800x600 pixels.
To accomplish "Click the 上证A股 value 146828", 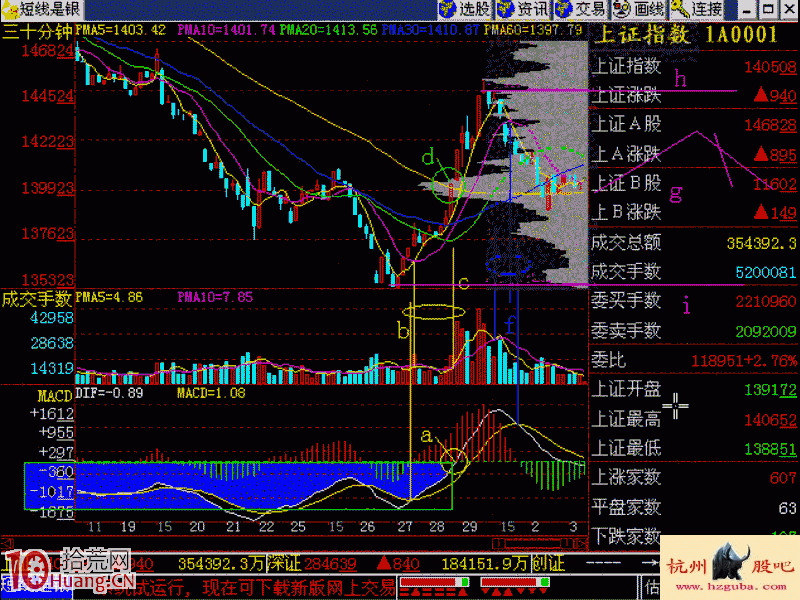I will (770, 125).
